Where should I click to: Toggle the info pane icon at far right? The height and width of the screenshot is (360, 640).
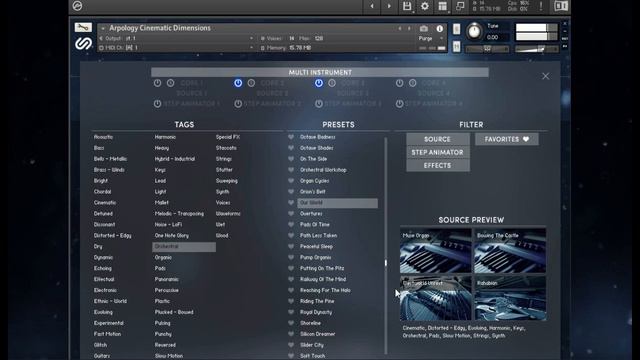tap(561, 6)
